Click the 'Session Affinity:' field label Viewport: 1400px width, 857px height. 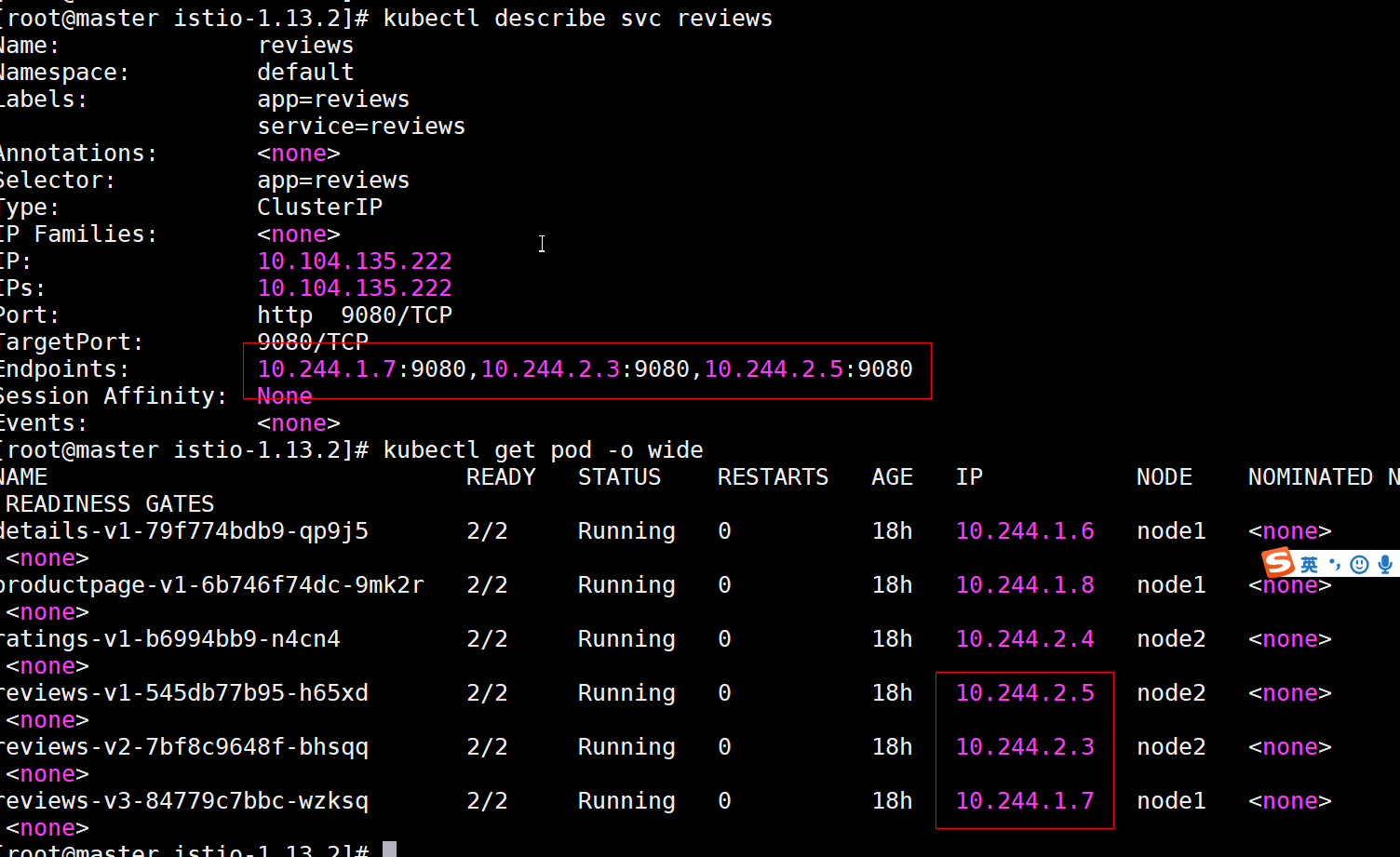pos(113,396)
